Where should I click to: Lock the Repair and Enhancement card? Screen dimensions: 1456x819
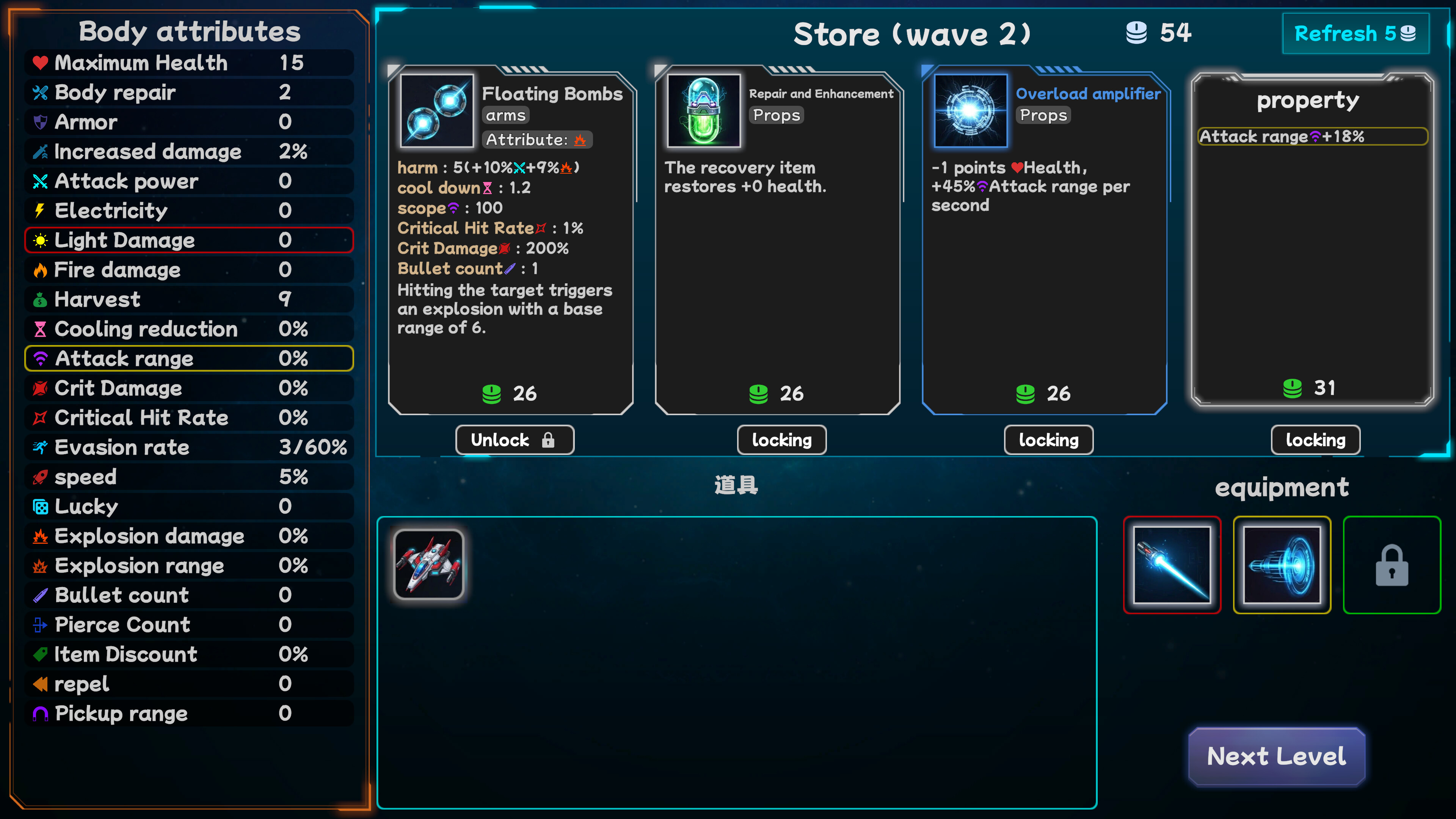(x=782, y=440)
